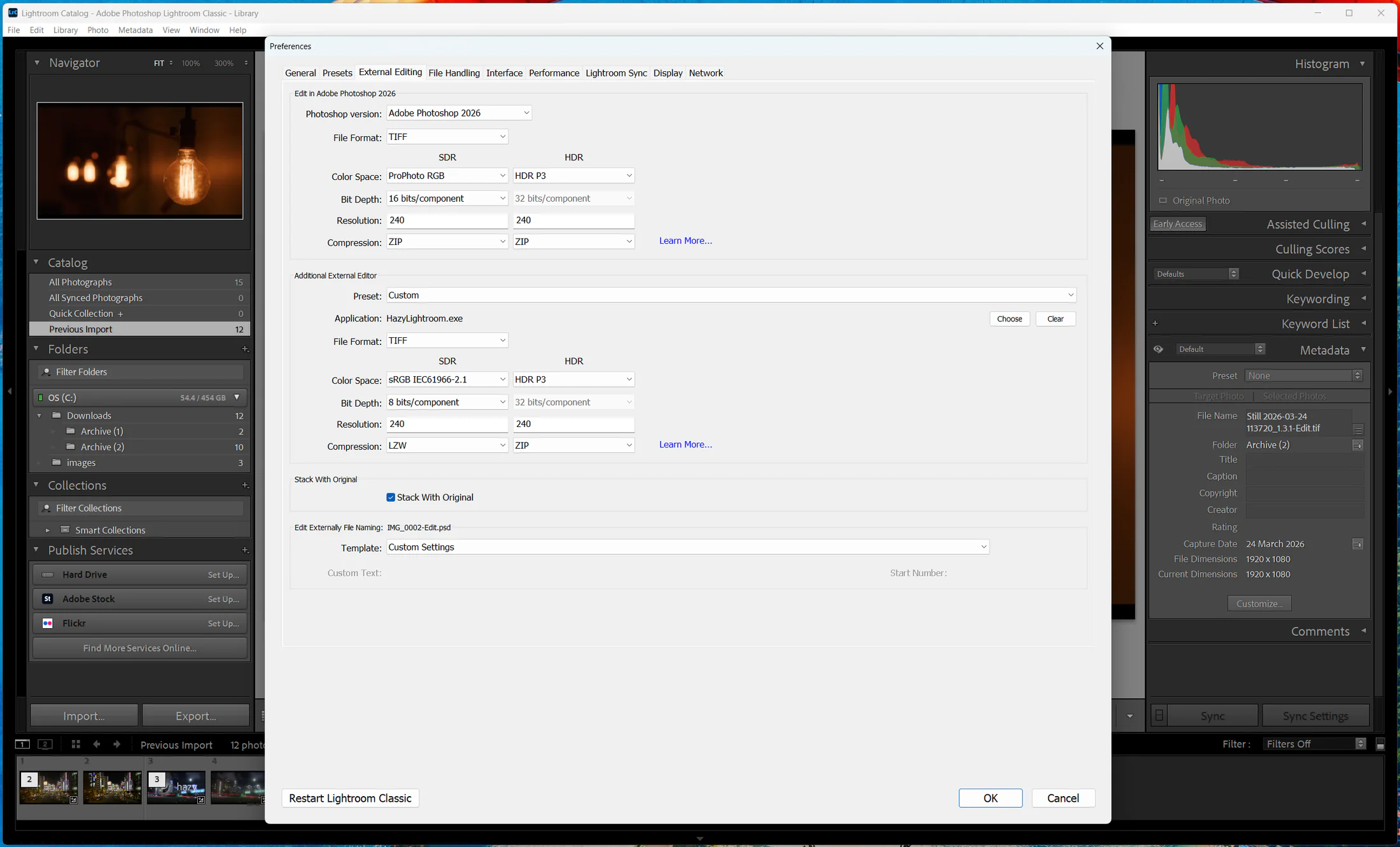
Task: Open ProPhoto RGB color space dropdown
Action: click(447, 176)
